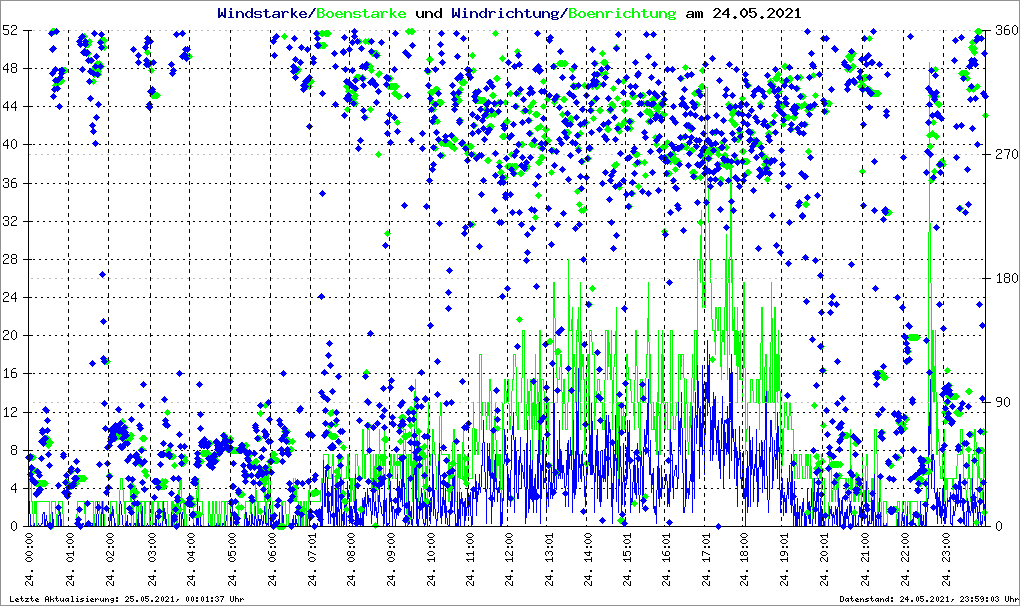
Task: Click the blue 'Windstarke' title label
Action: (x=264, y=14)
